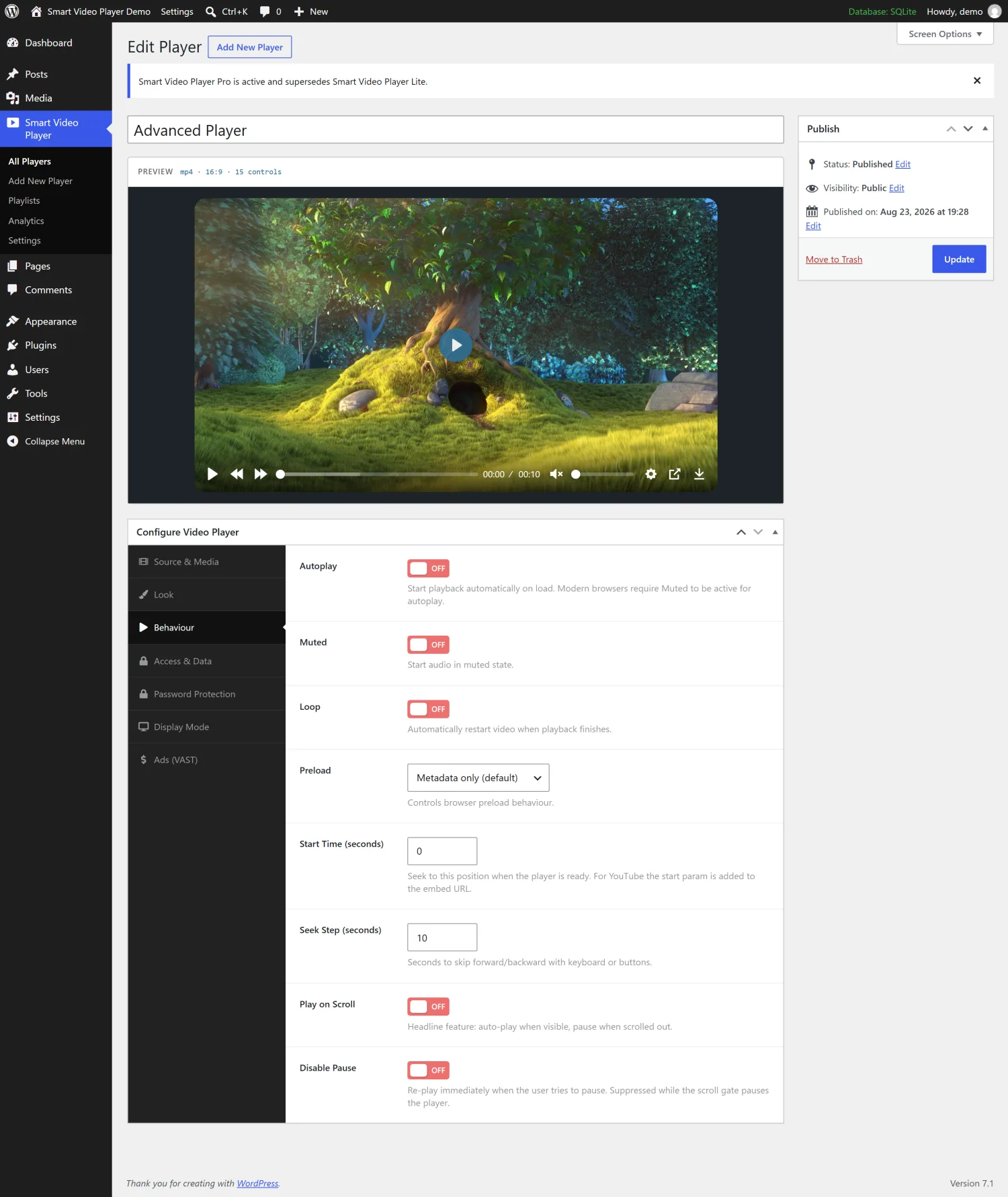Open the Howdy, demo user menu
This screenshot has height=1197, width=1008.
click(964, 11)
